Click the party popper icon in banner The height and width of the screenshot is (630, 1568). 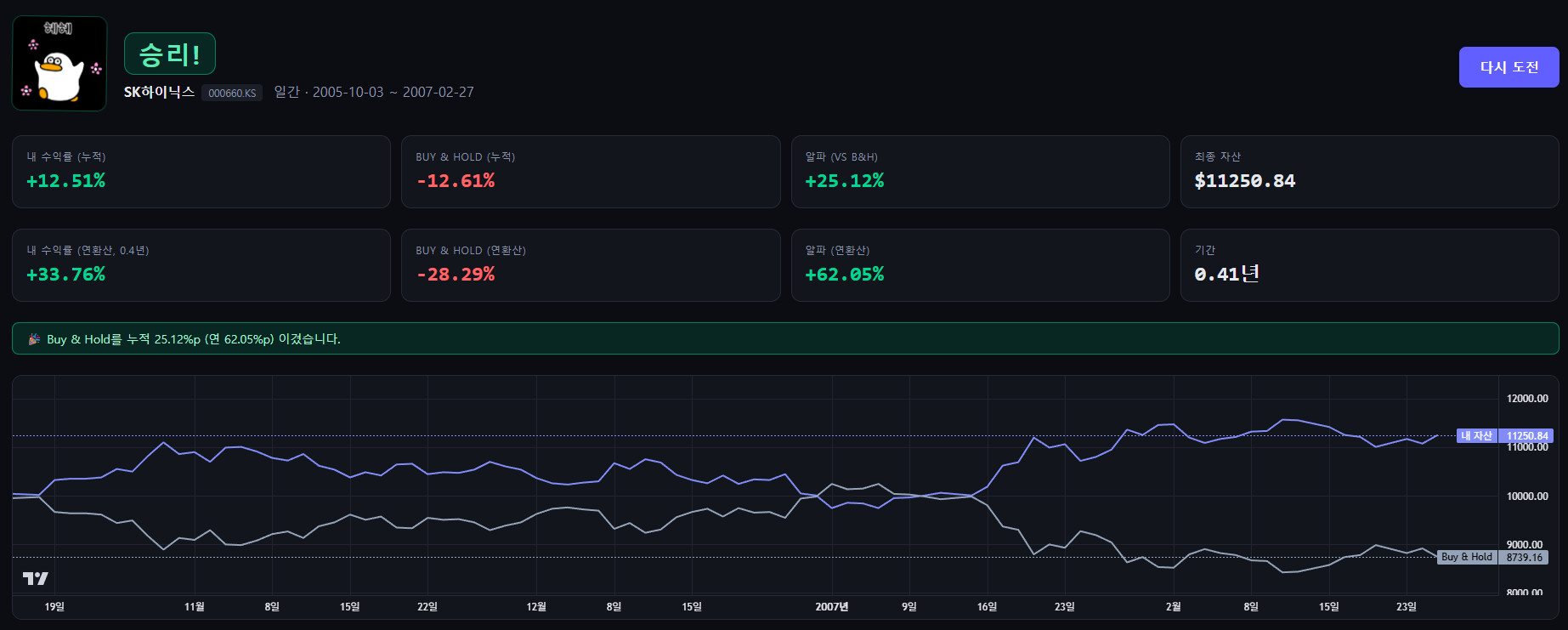[x=34, y=339]
